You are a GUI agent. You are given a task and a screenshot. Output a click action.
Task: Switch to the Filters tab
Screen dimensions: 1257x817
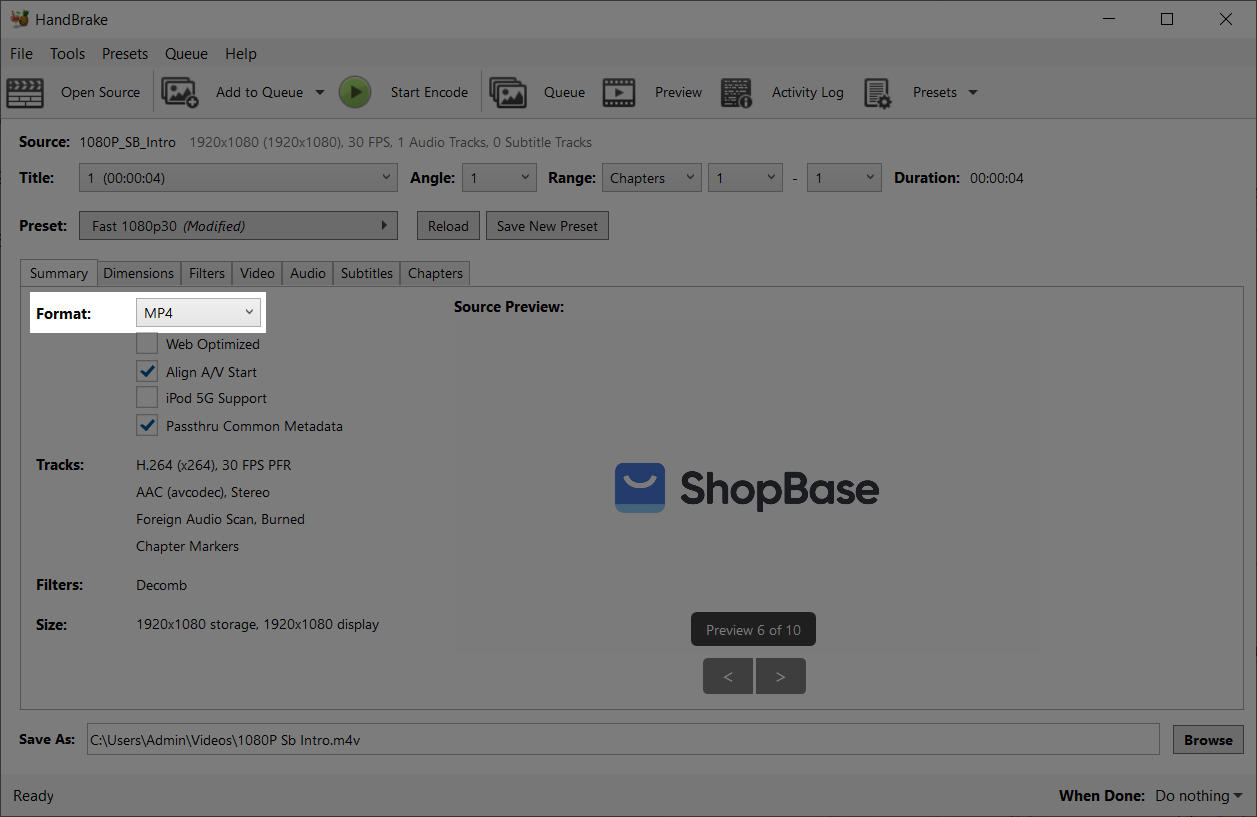pos(207,273)
